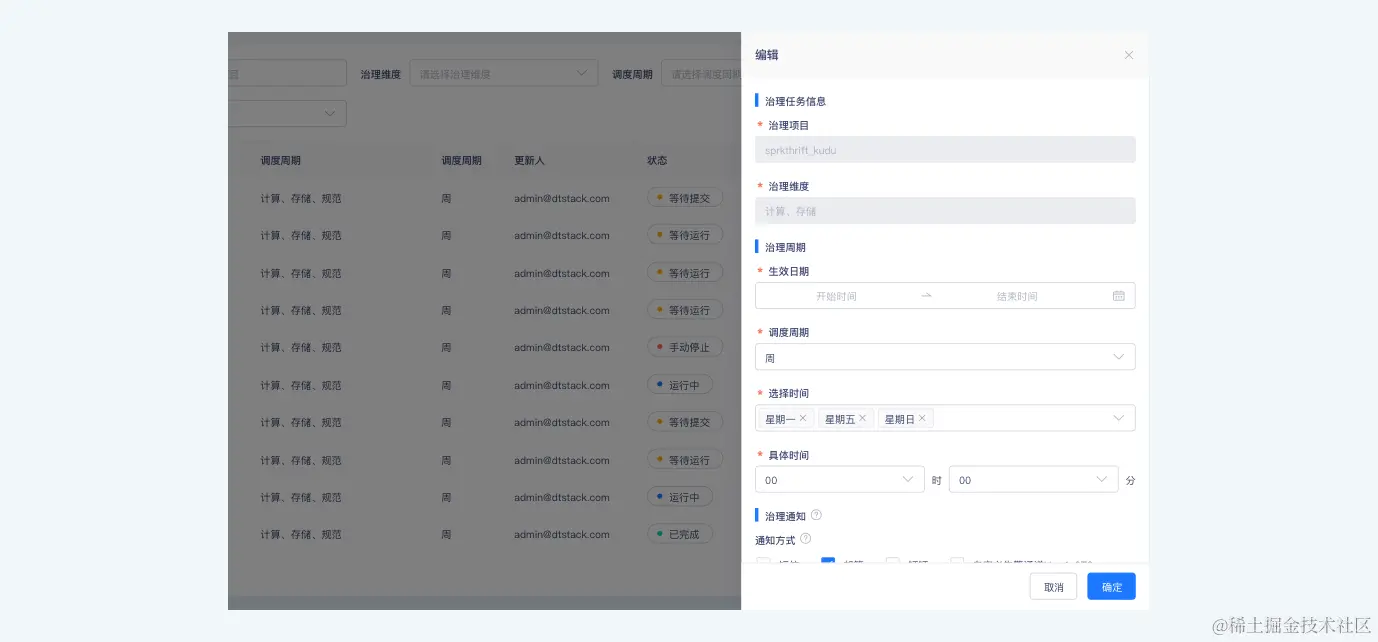Click the disabled 治理项目 field sprkthrift_kudu
1378x642 pixels.
click(x=945, y=150)
